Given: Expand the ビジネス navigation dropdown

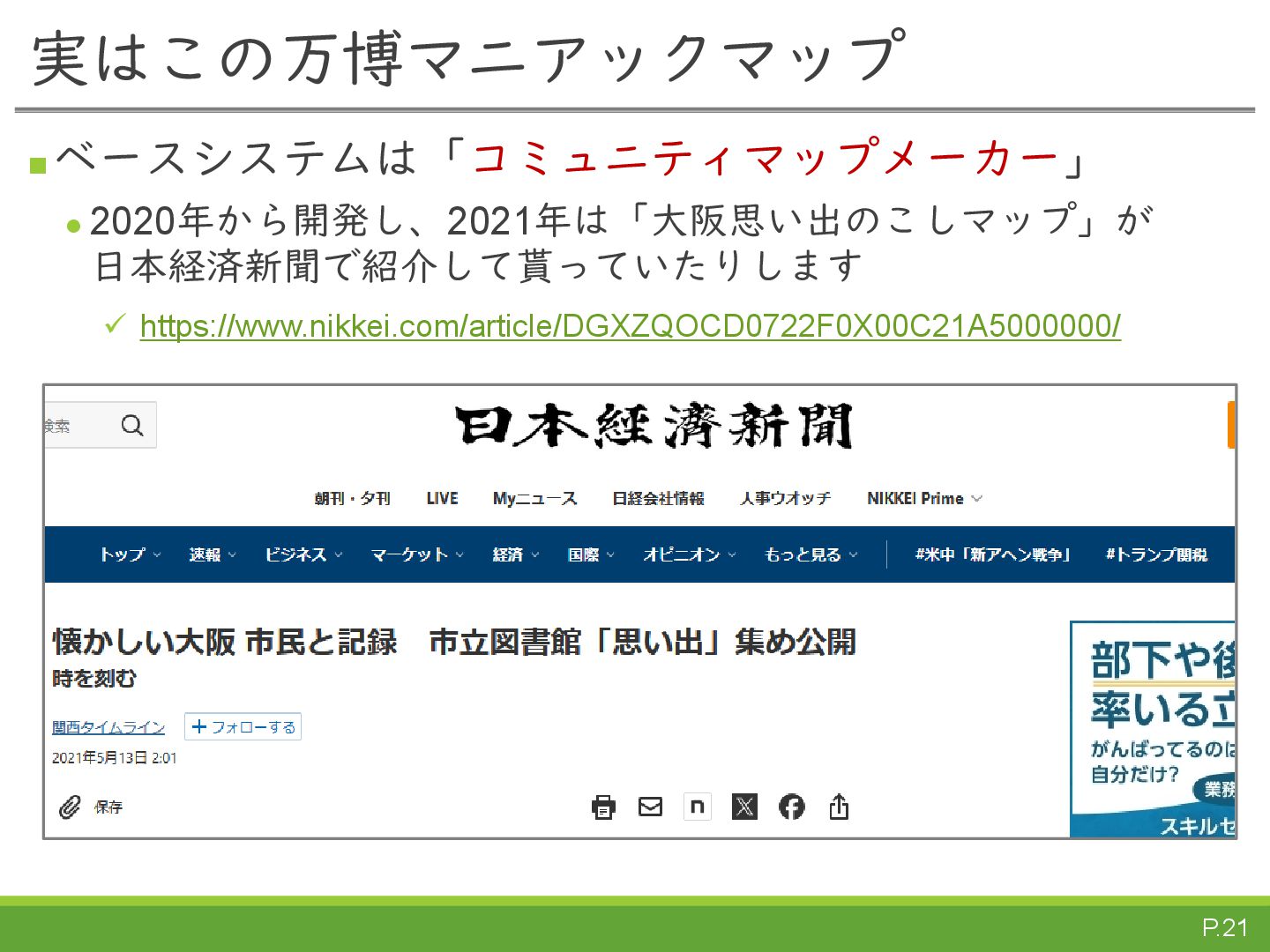Looking at the screenshot, I should (303, 554).
